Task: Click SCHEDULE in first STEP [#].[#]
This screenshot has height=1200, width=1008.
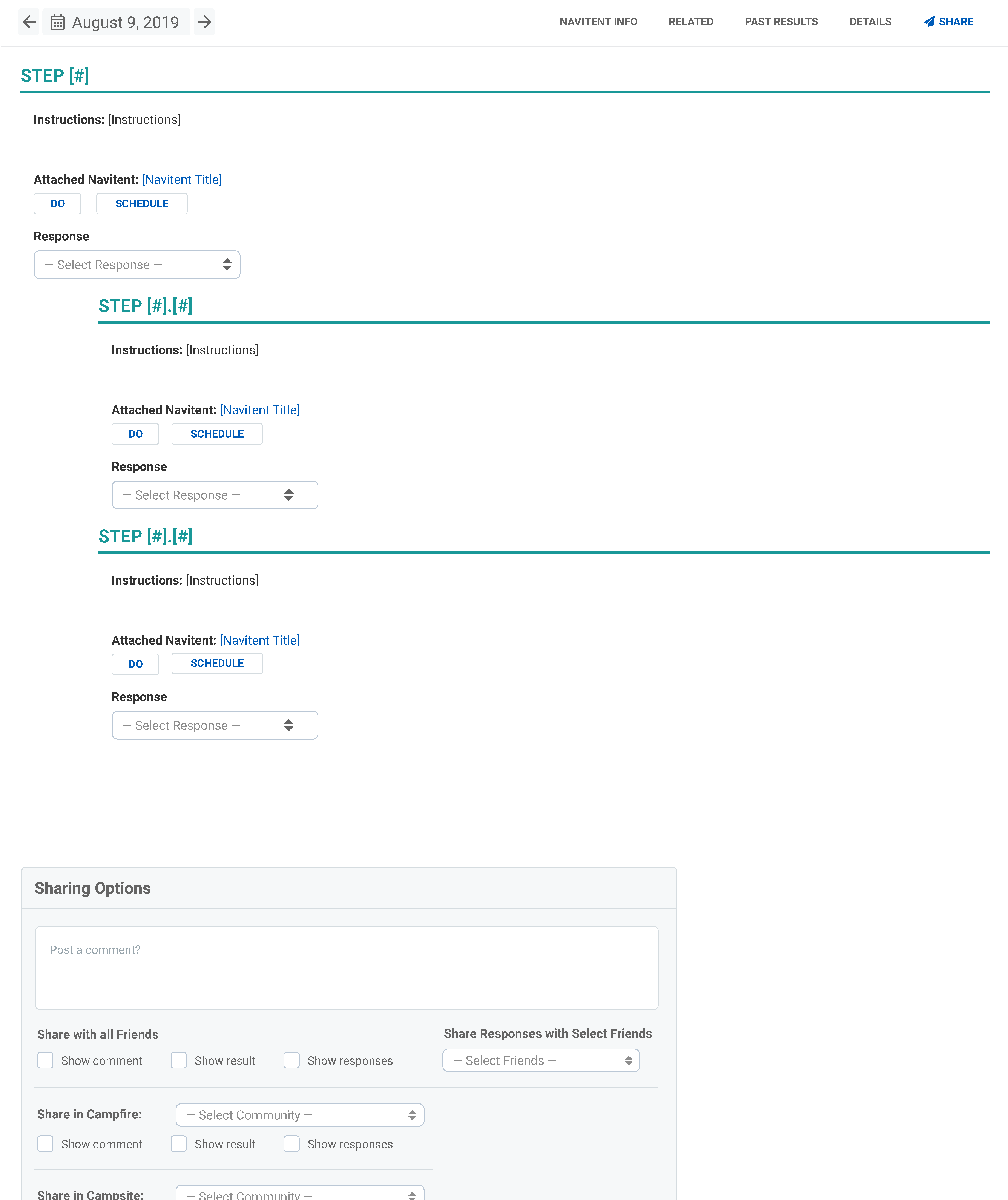Action: pos(217,434)
